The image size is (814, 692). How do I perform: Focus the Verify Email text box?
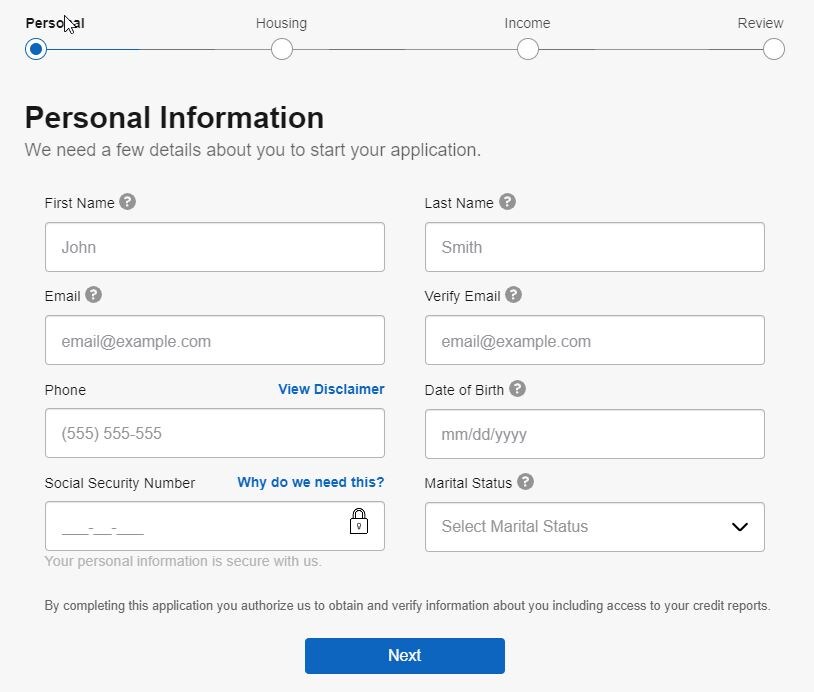[x=594, y=341]
